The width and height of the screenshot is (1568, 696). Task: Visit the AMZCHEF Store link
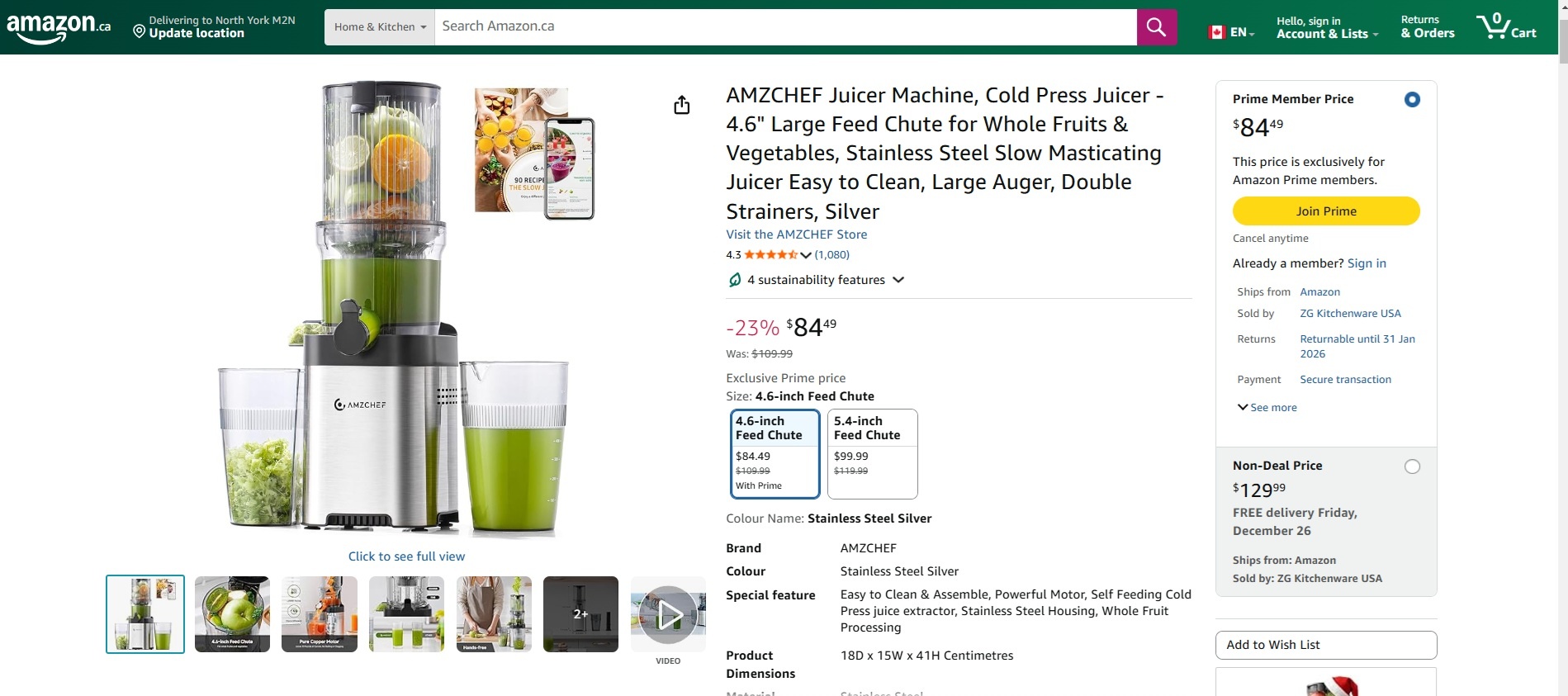pos(796,234)
